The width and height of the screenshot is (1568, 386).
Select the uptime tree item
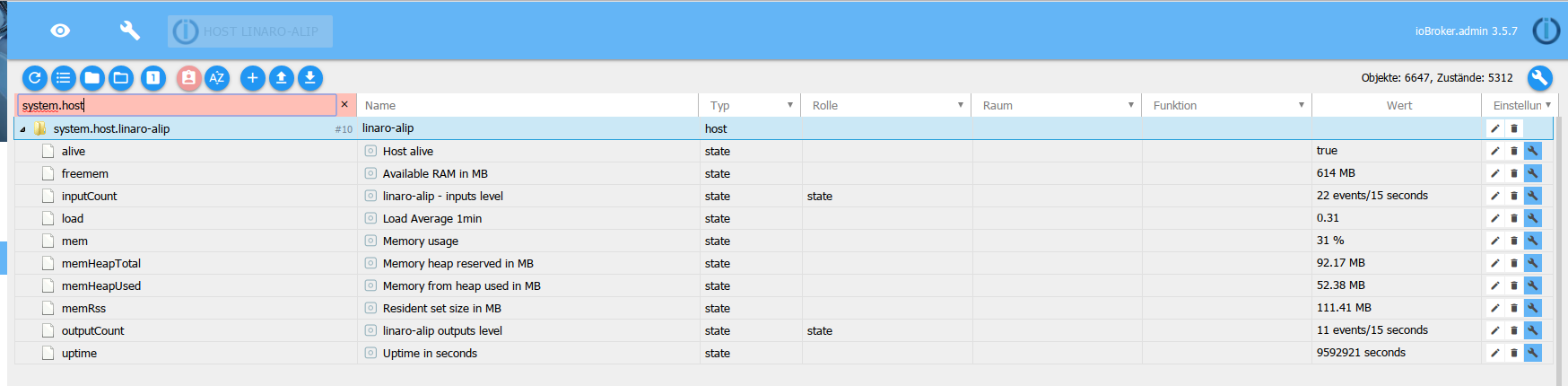coord(79,353)
